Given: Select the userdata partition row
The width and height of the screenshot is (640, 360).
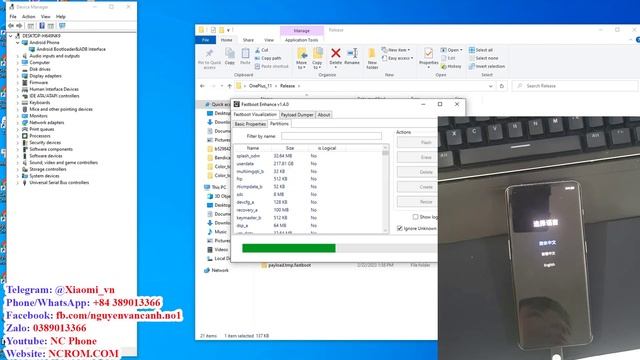Looking at the screenshot, I should [x=309, y=164].
